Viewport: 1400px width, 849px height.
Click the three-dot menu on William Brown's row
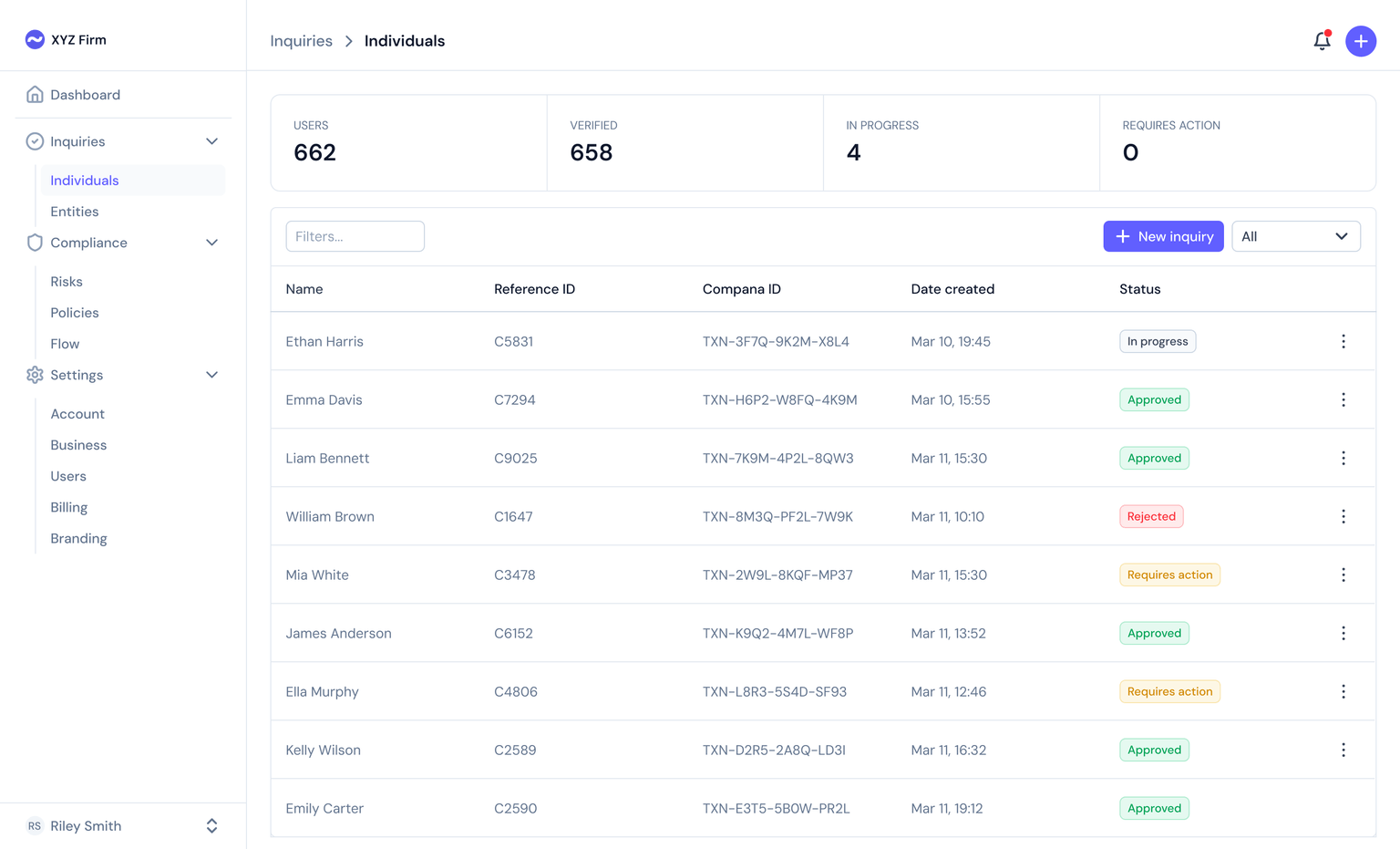tap(1343, 516)
